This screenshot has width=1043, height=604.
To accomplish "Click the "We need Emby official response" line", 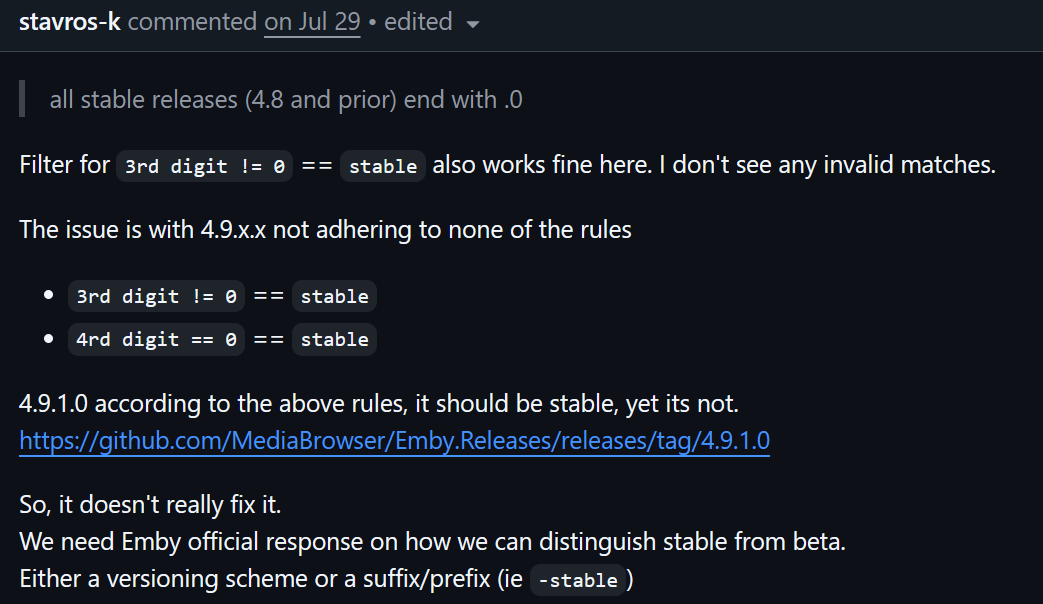I will pos(432,542).
